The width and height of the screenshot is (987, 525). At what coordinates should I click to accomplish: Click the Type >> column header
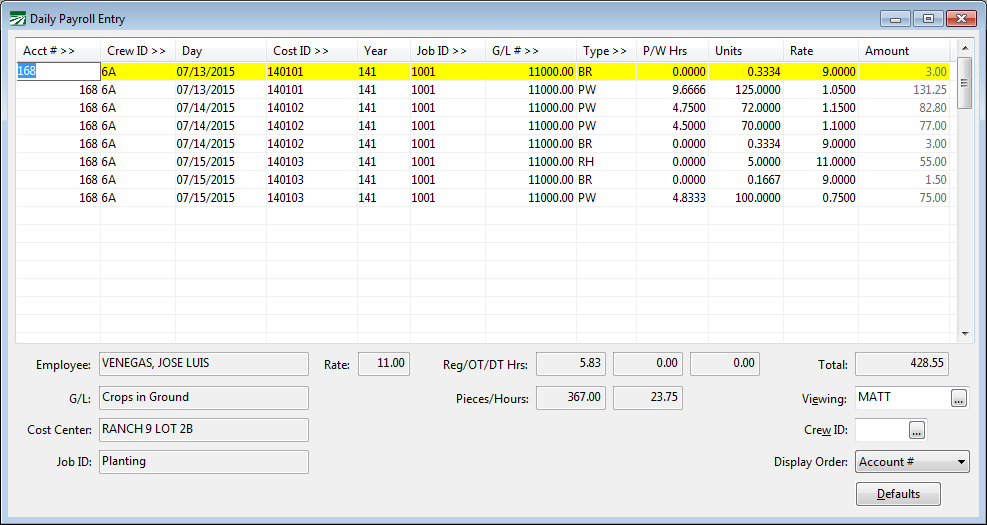[x=605, y=51]
